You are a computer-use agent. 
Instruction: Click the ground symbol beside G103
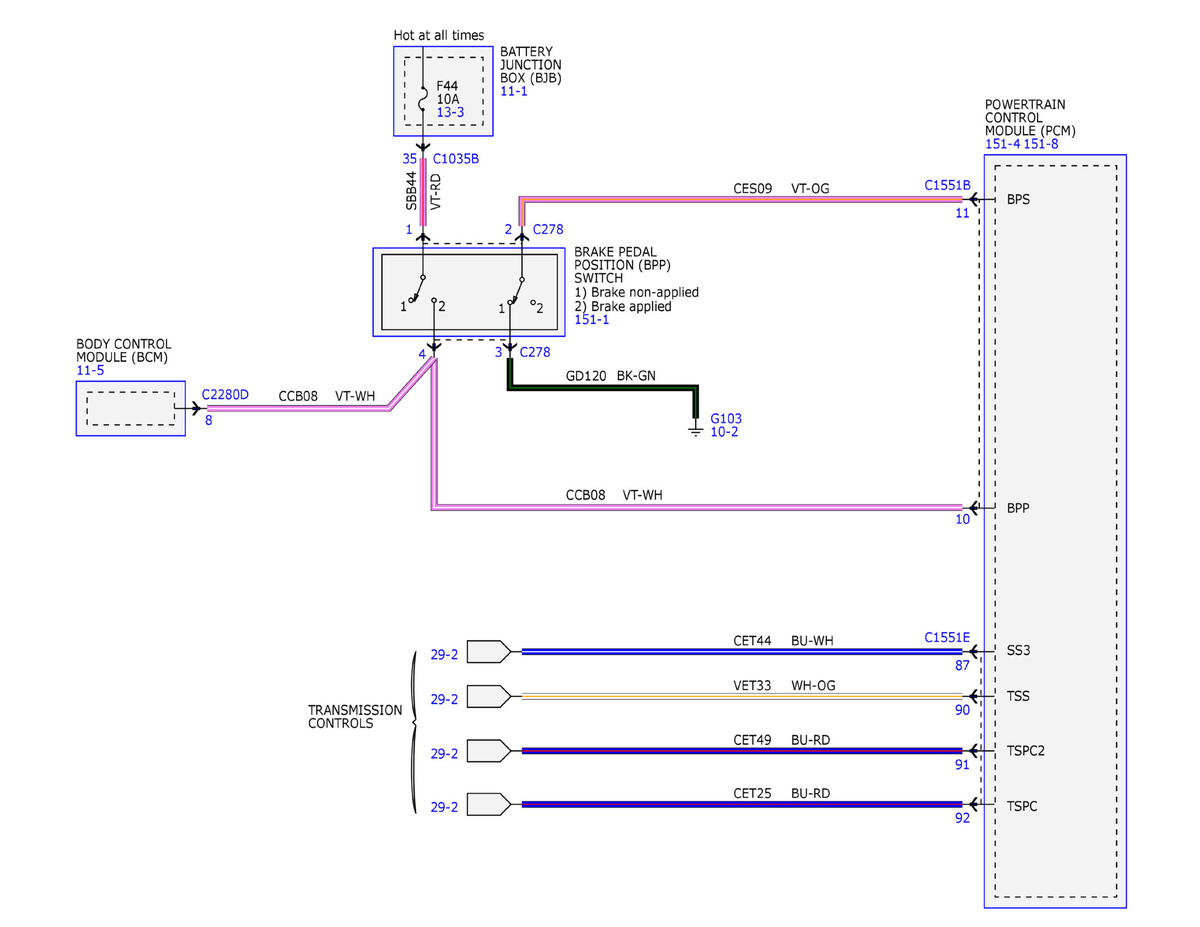tap(695, 430)
